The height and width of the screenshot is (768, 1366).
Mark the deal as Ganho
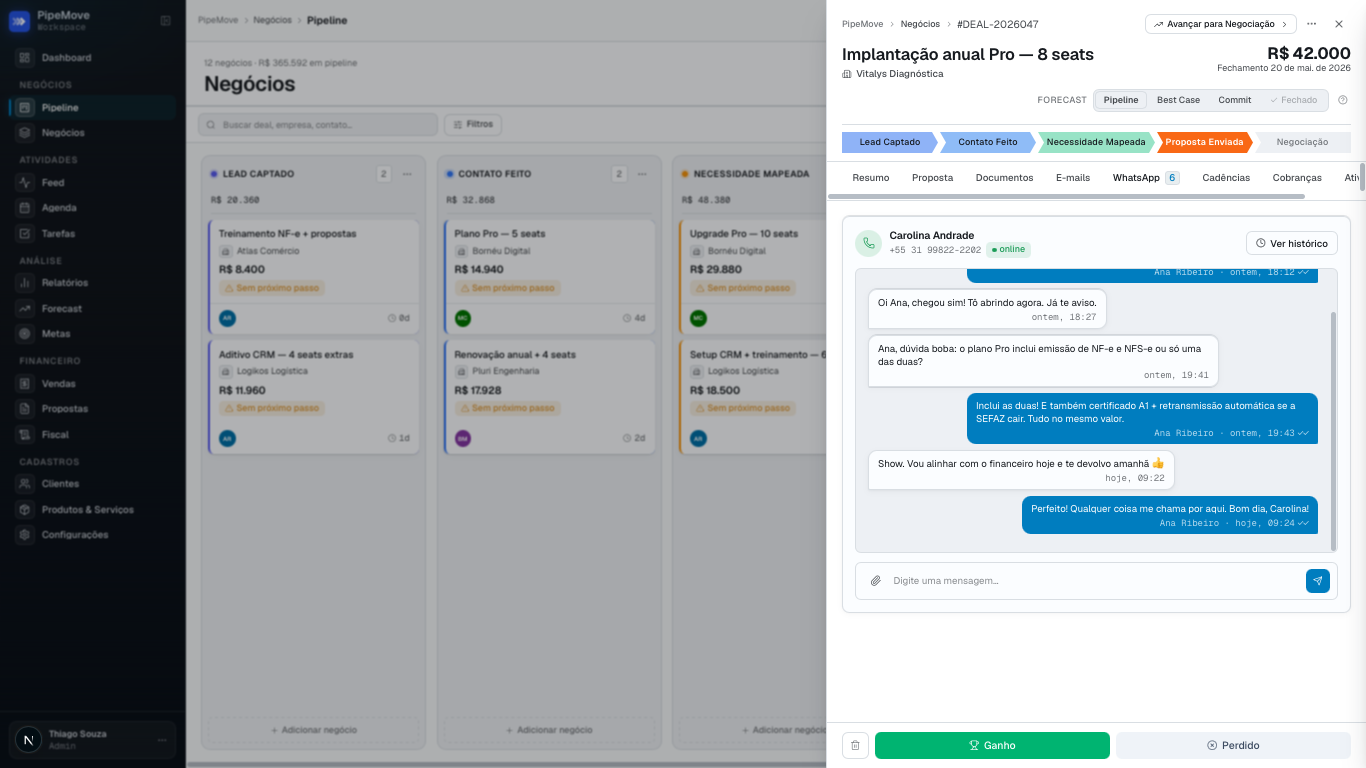tap(992, 745)
